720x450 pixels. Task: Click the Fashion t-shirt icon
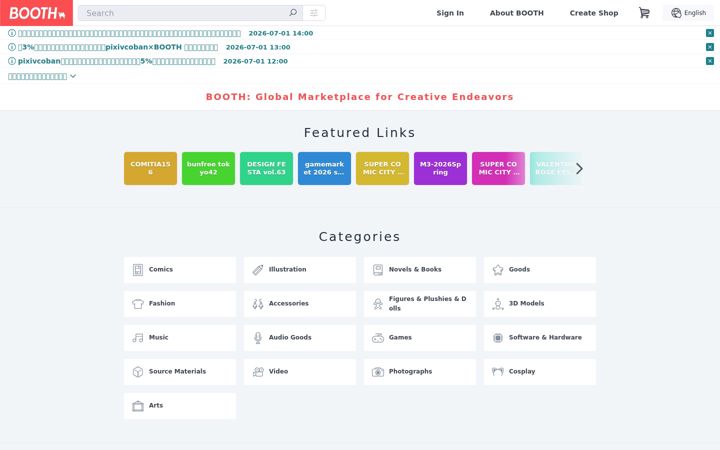pyautogui.click(x=138, y=304)
